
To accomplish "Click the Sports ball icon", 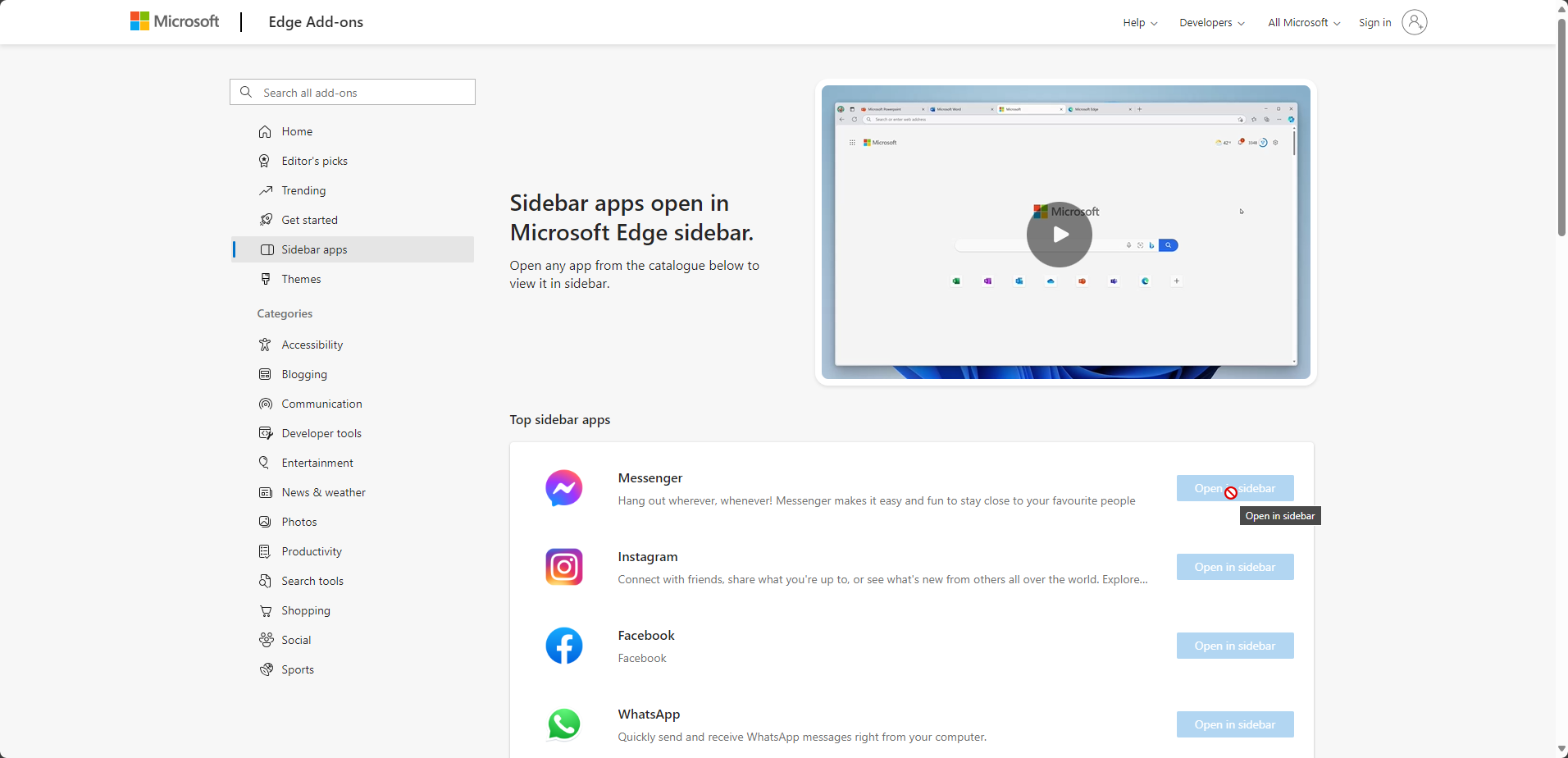I will (x=266, y=669).
